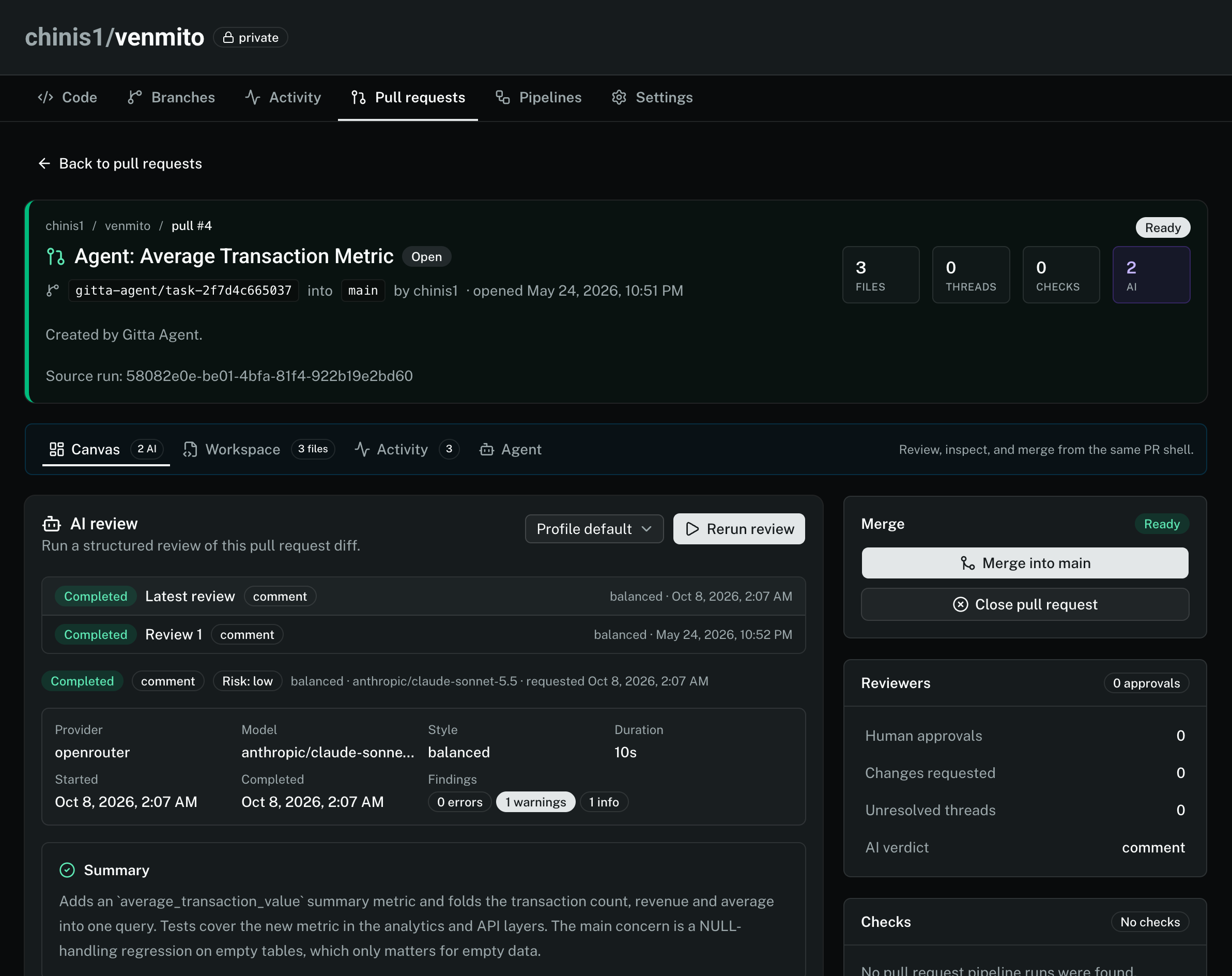Expand the Review 1 row
This screenshot has width=1232, height=976.
point(424,634)
